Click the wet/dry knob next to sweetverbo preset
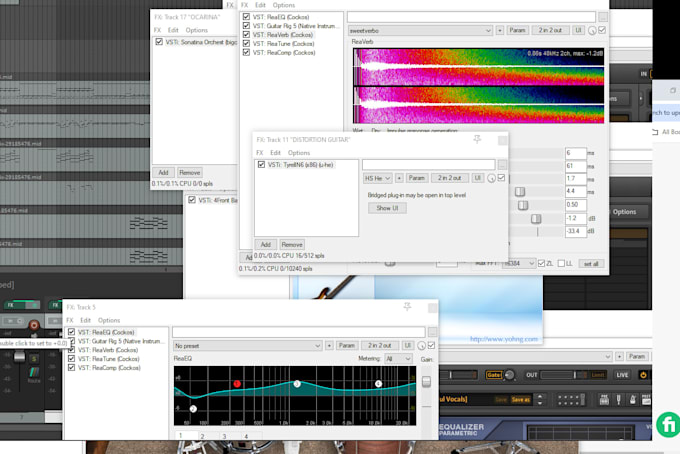Image resolution: width=680 pixels, height=454 pixels. click(592, 31)
